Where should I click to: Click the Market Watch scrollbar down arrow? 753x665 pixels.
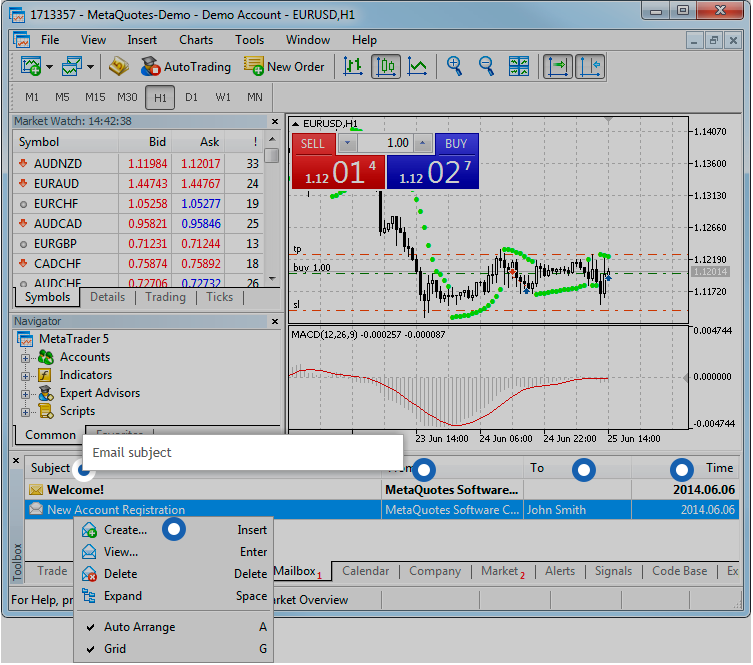pos(272,278)
